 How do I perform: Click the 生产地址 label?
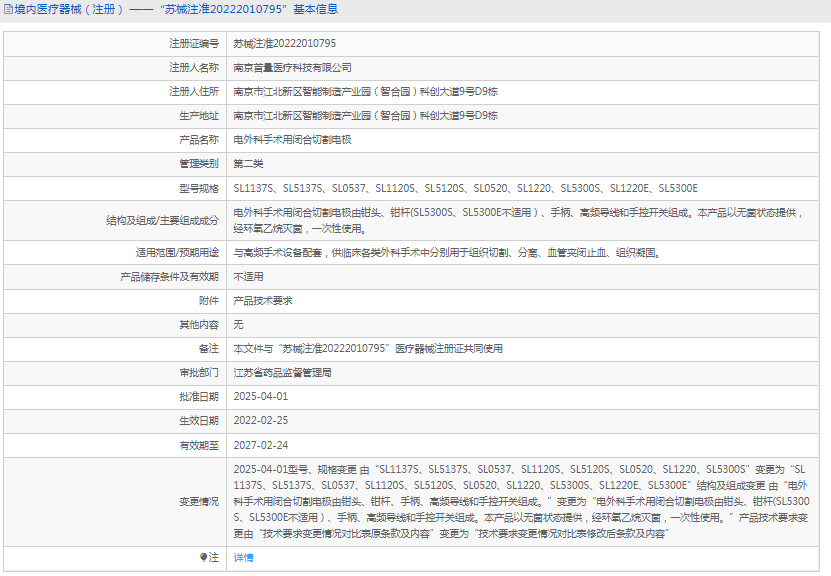click(x=199, y=116)
